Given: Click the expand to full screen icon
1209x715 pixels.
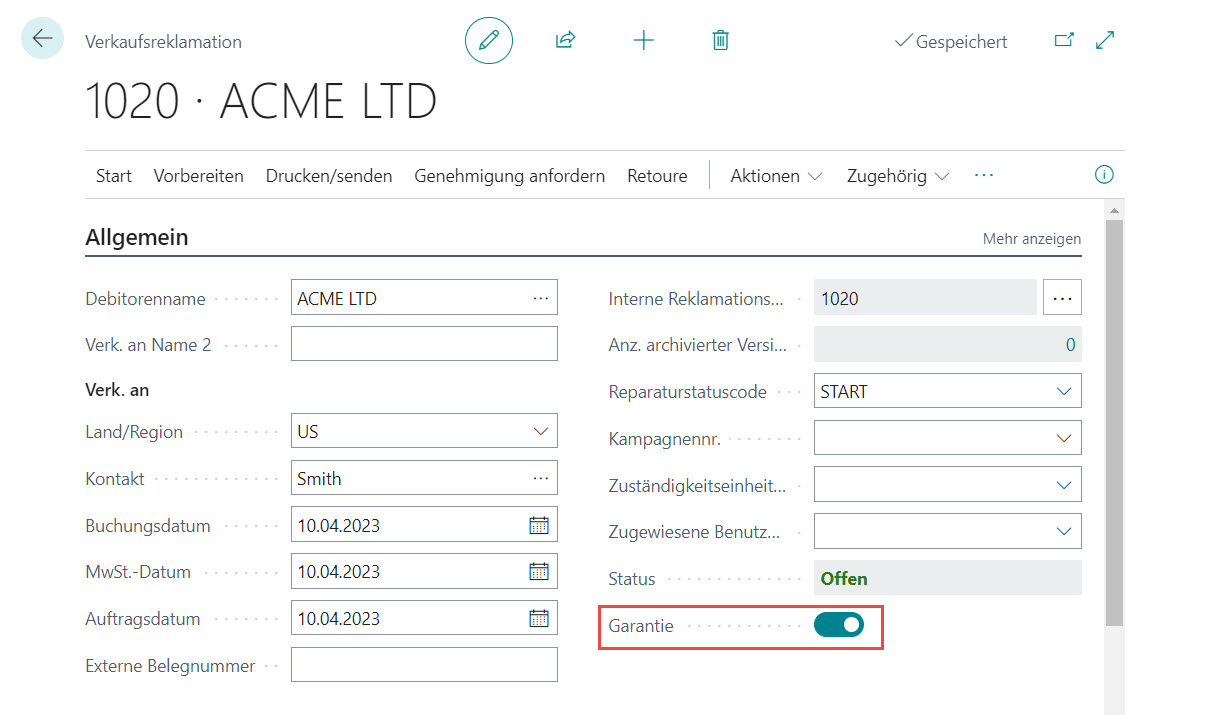Looking at the screenshot, I should pos(1105,40).
